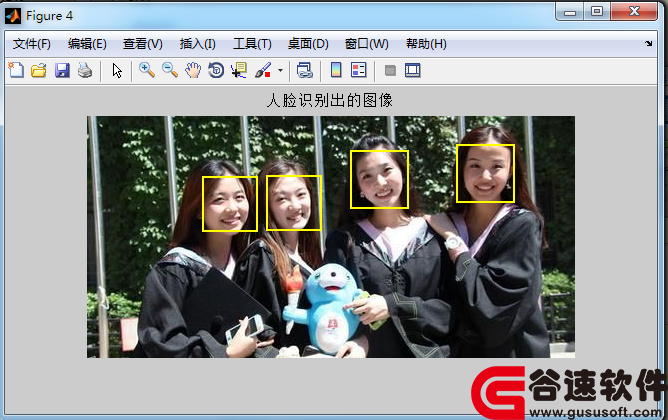Open the 桌面(D) menu
The image size is (668, 420).
pos(308,43)
